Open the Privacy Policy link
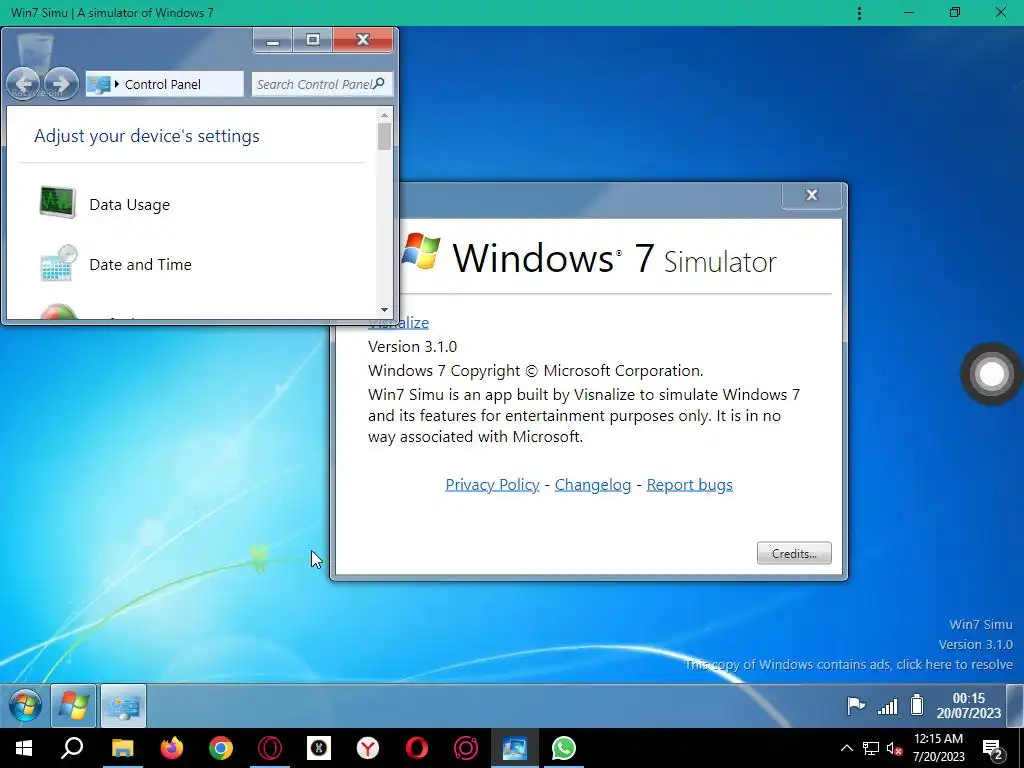1024x768 pixels. click(x=492, y=485)
